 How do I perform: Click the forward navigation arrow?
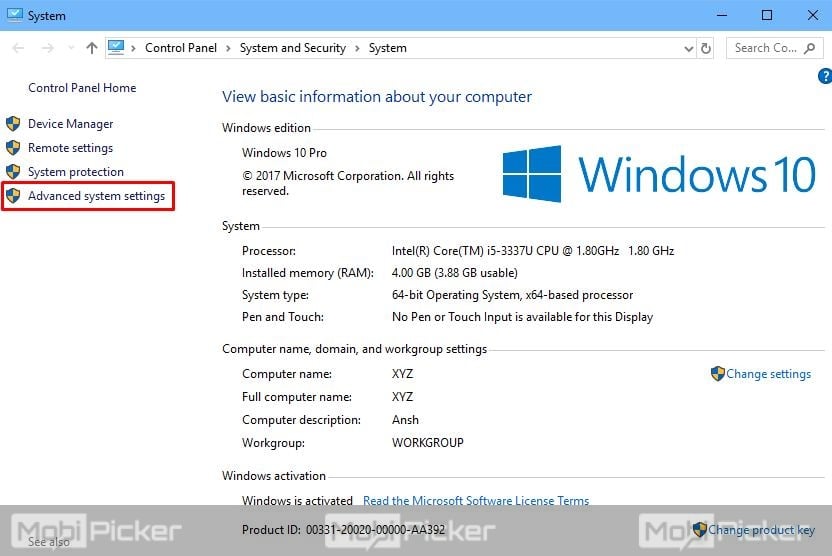(48, 48)
